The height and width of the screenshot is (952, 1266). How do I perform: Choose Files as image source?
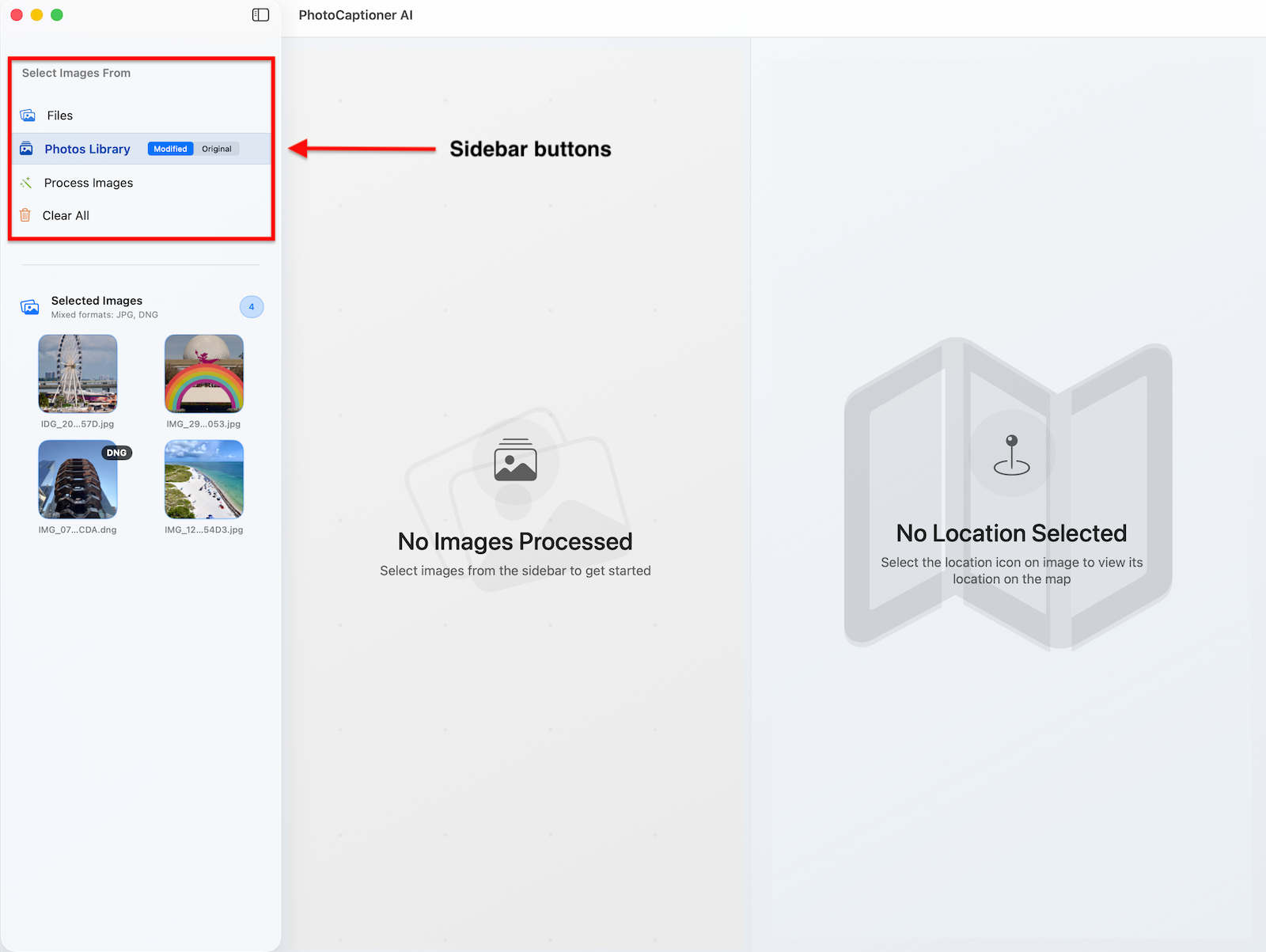pos(142,116)
